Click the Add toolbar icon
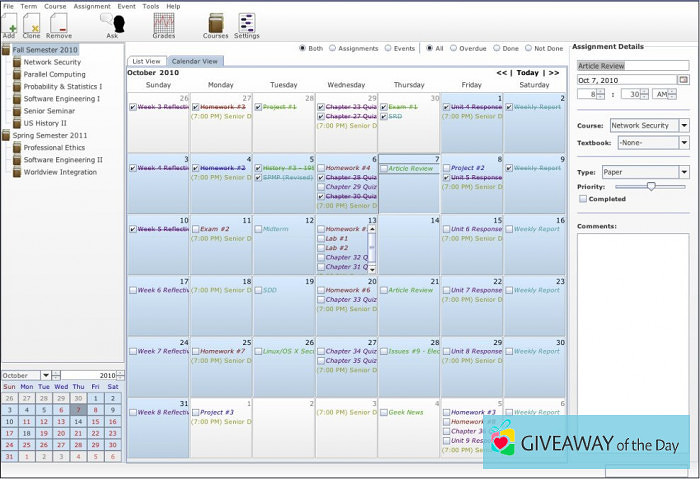Screen dimensions: 700x479 [10, 24]
